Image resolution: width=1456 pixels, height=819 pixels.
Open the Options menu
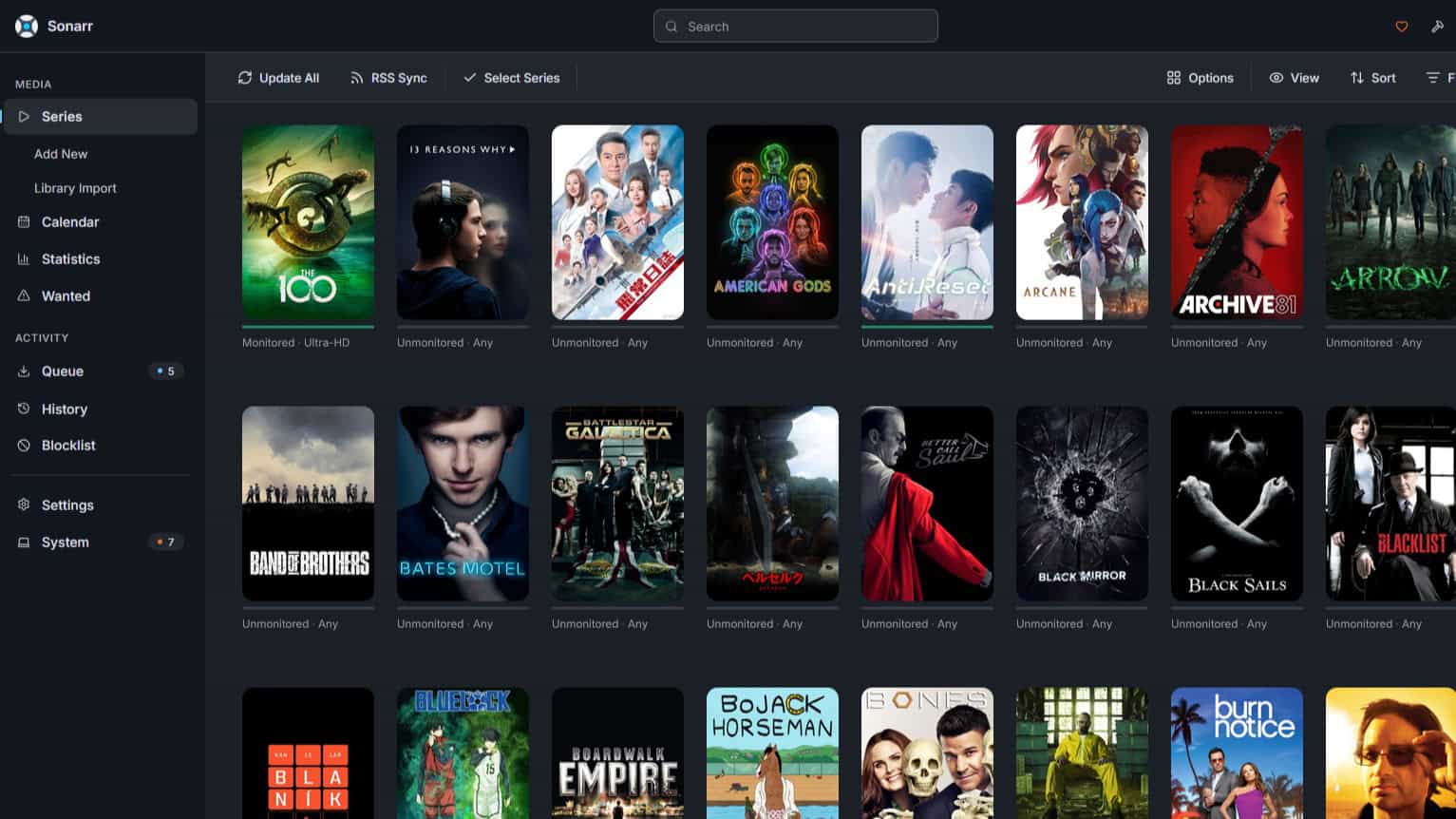pyautogui.click(x=1200, y=78)
